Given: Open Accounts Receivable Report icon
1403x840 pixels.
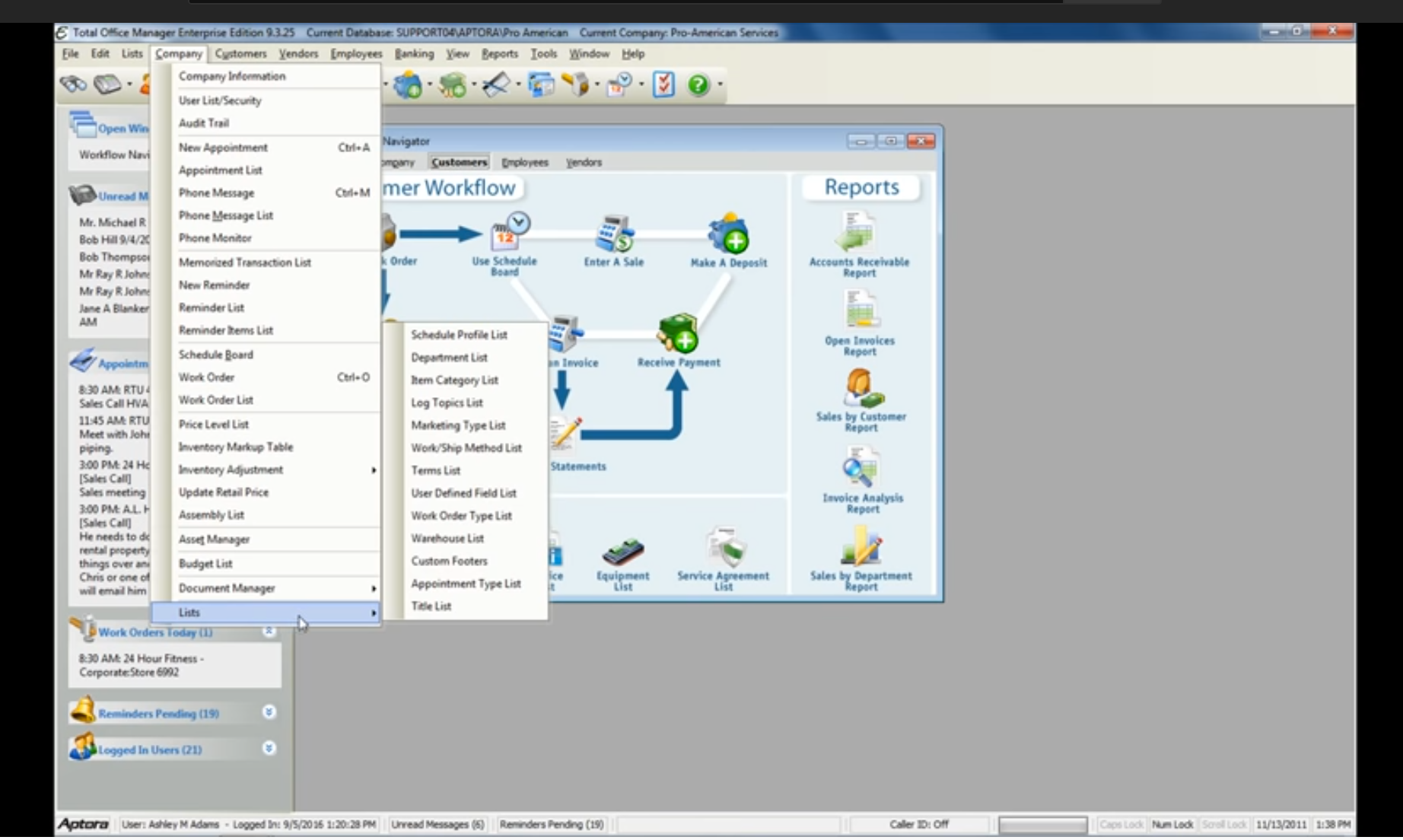Looking at the screenshot, I should pos(858,233).
